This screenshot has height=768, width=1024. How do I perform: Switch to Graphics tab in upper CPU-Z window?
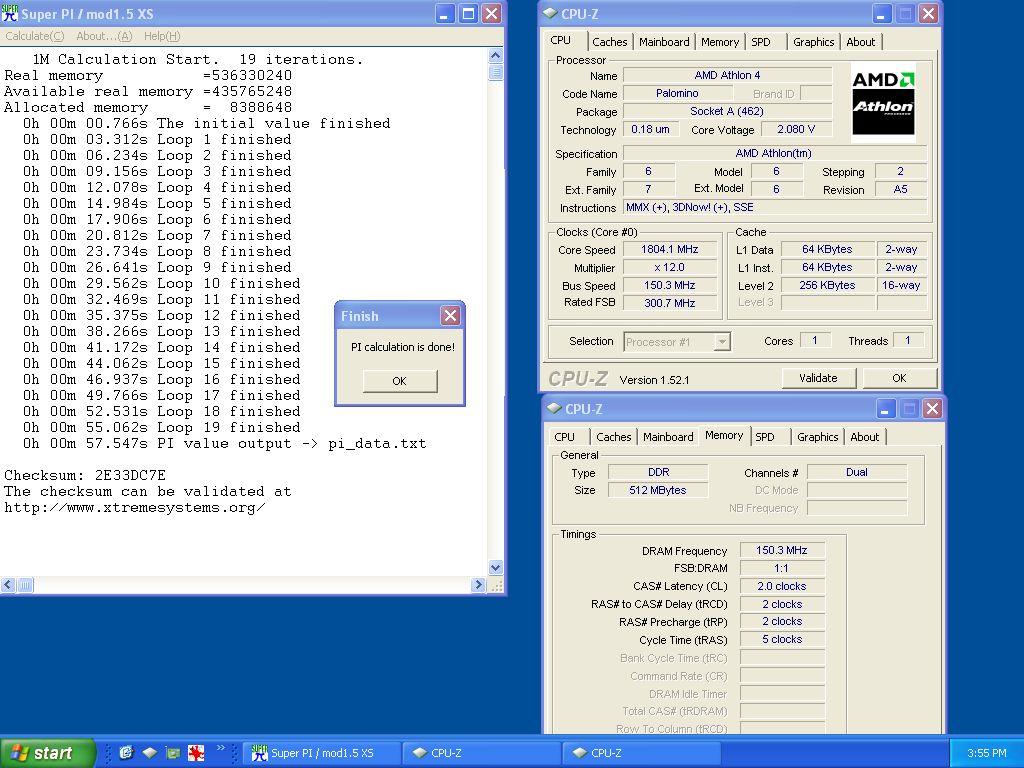pyautogui.click(x=813, y=42)
